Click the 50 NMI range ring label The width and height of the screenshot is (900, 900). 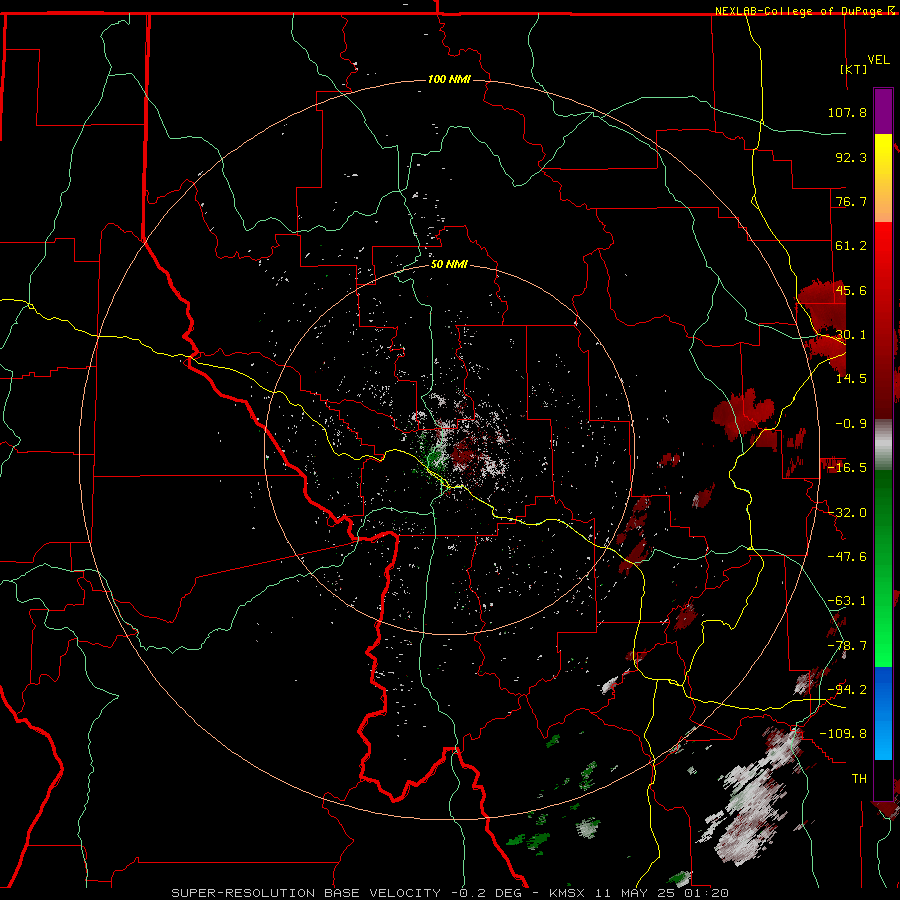449,264
